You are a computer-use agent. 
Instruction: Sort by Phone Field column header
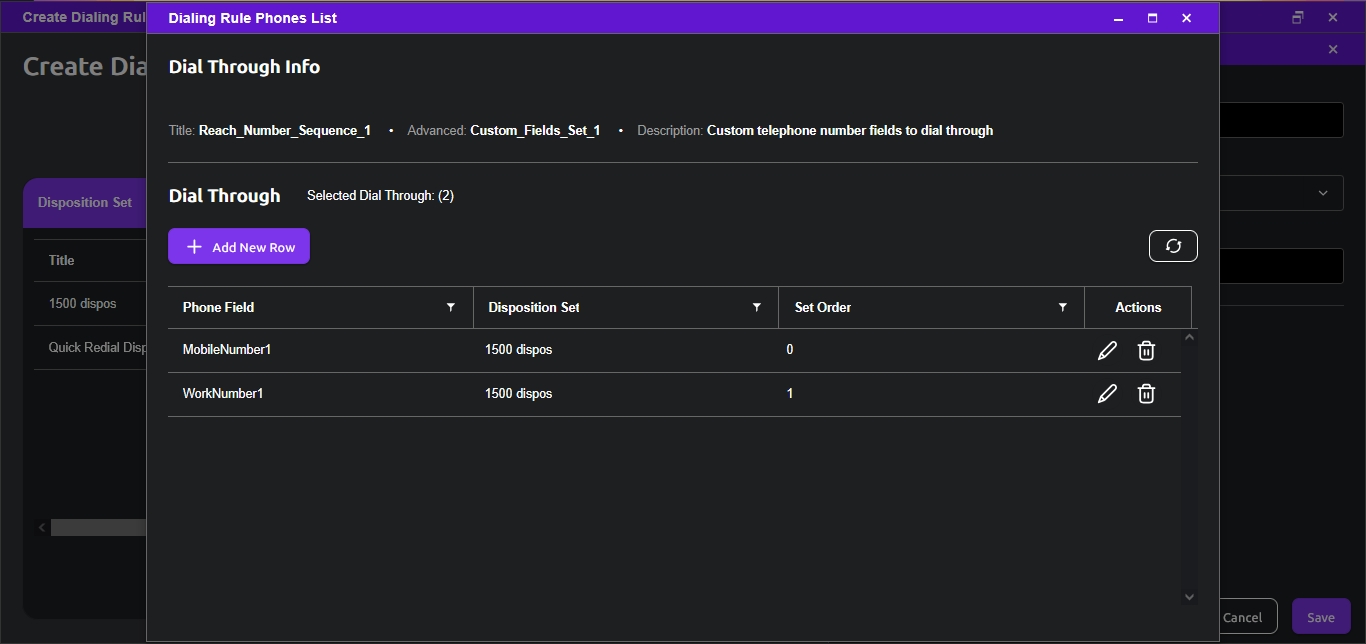(x=218, y=307)
